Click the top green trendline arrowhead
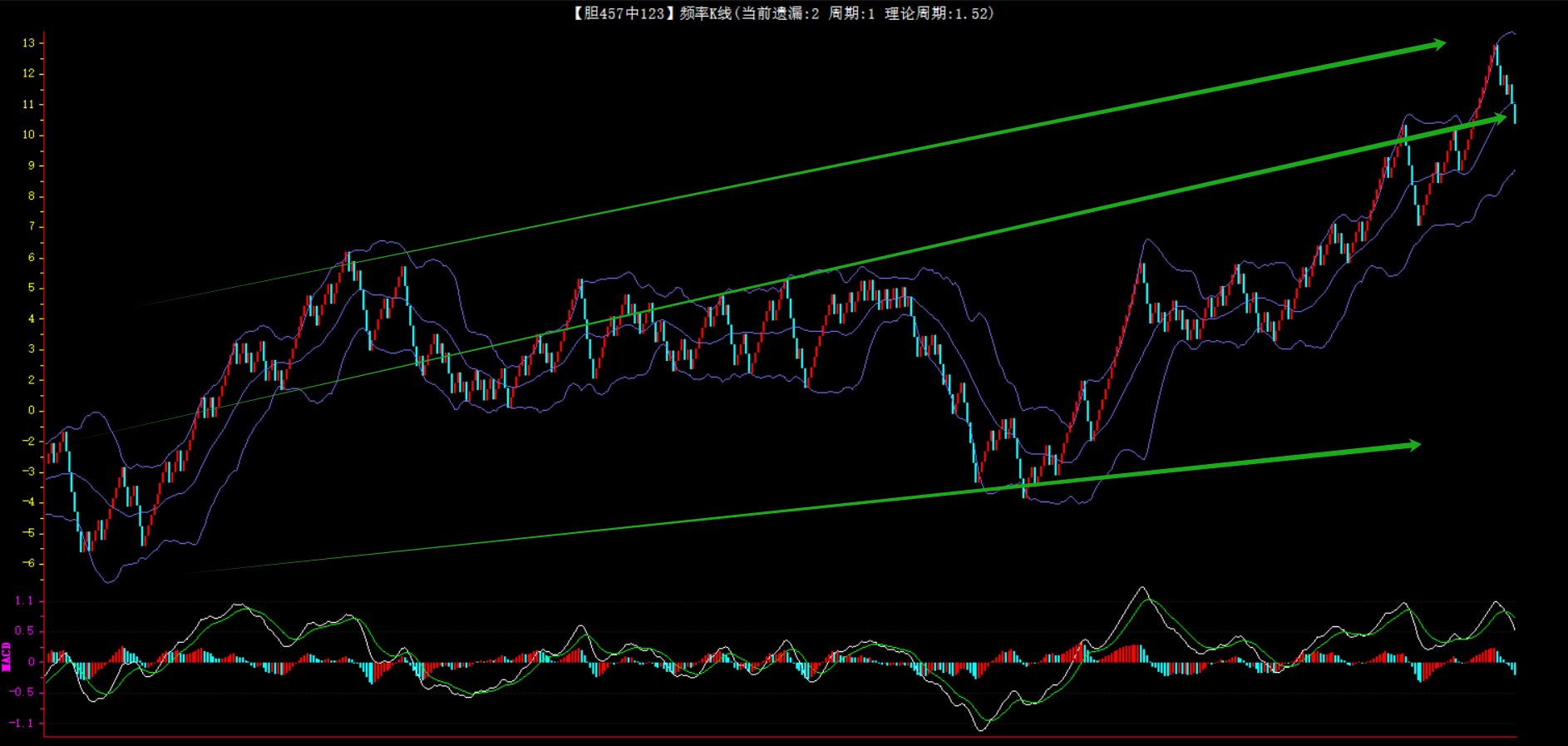Screen dimensions: 1568x746 (1438, 44)
